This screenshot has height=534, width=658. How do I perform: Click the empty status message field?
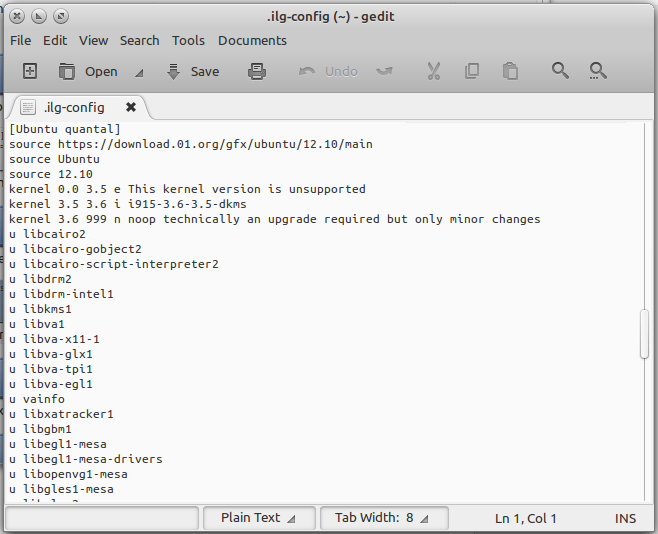102,518
